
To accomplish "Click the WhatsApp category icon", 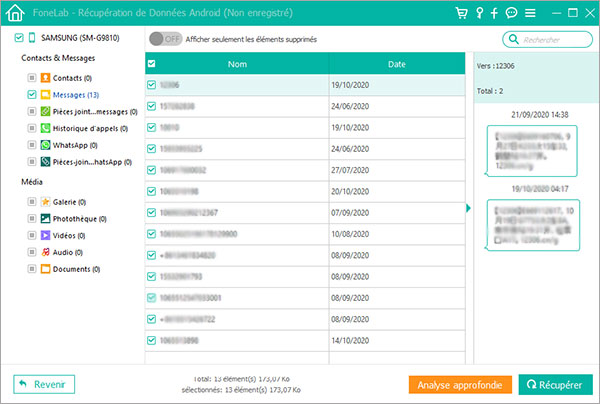I will [x=46, y=145].
